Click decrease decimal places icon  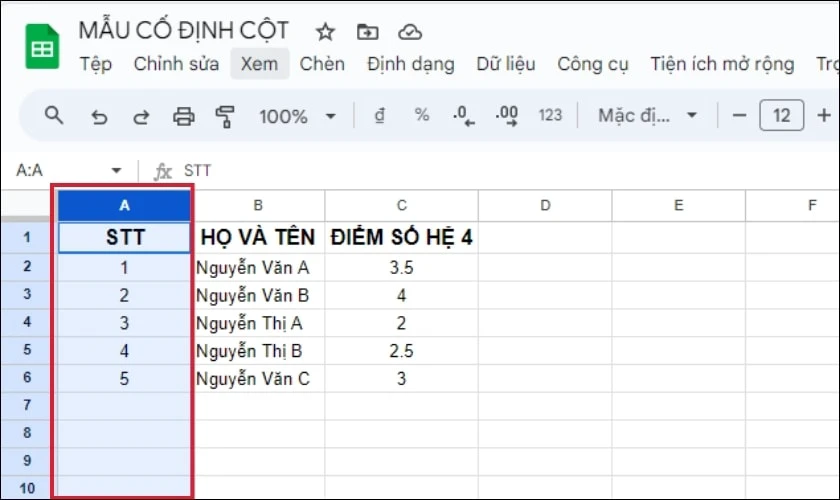point(463,115)
